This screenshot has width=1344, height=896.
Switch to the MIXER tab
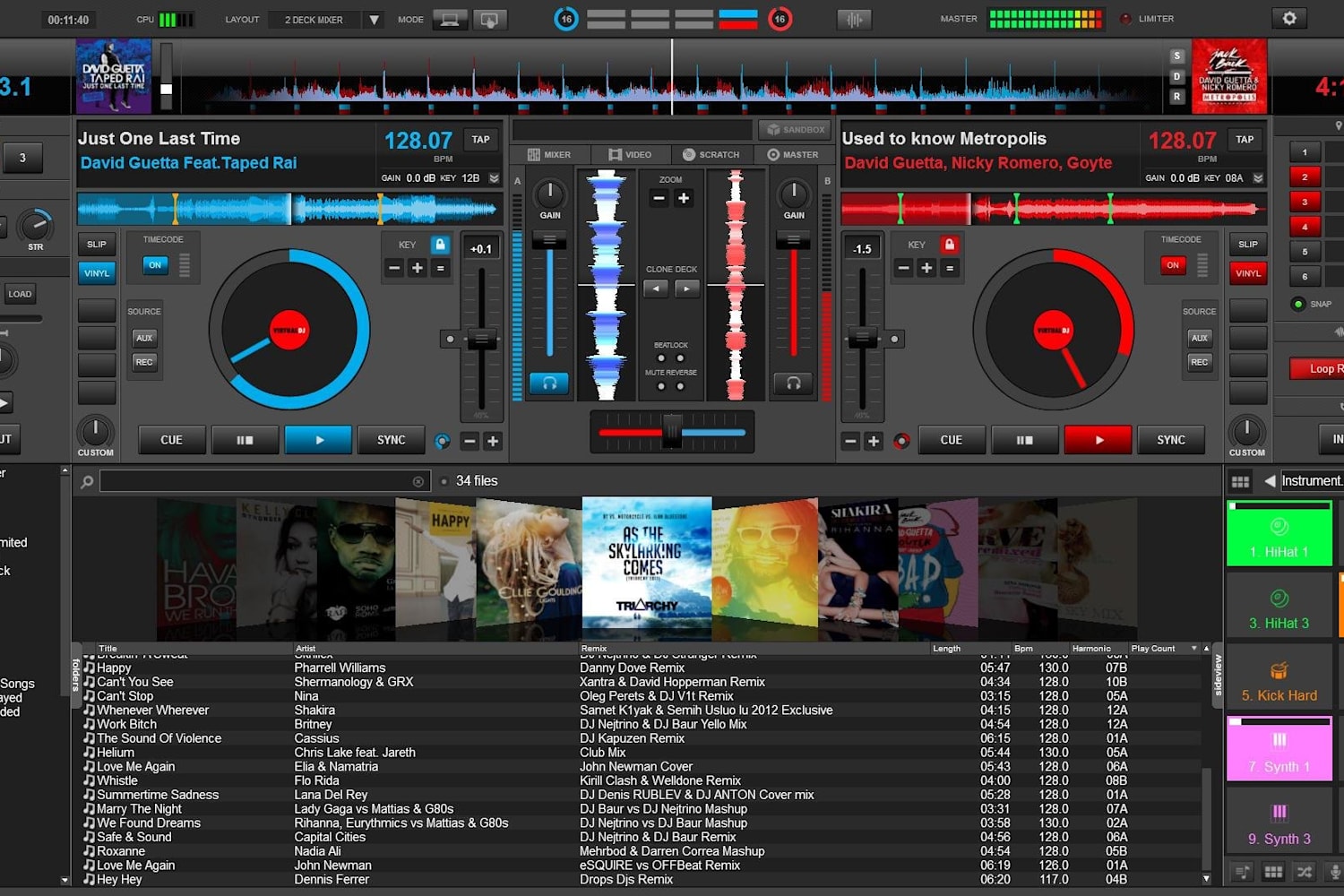[x=549, y=154]
